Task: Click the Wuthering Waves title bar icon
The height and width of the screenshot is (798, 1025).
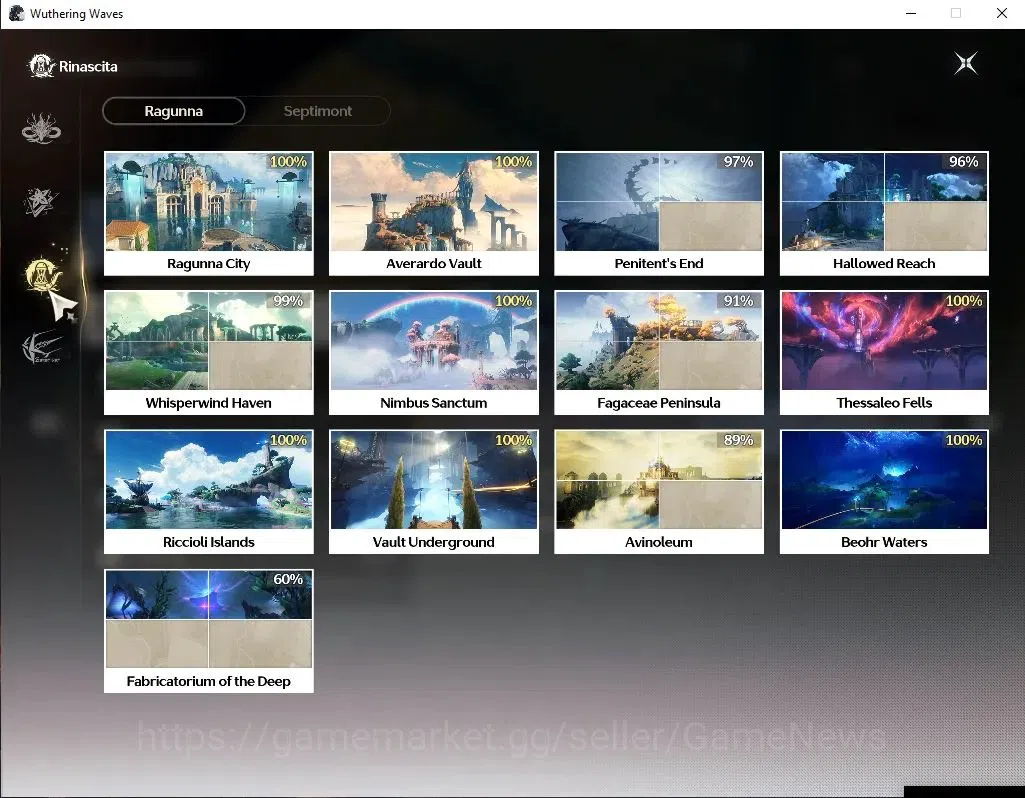Action: pyautogui.click(x=16, y=13)
